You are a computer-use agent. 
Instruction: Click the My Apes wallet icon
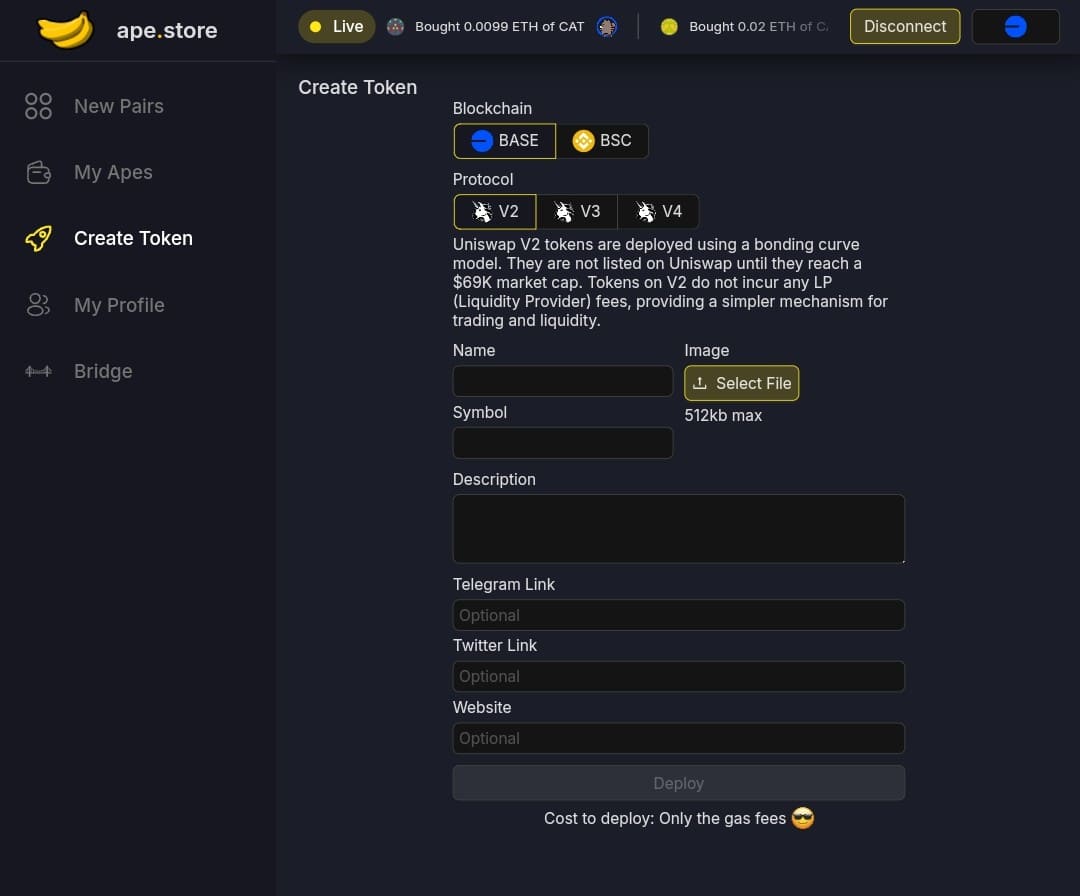(x=38, y=172)
